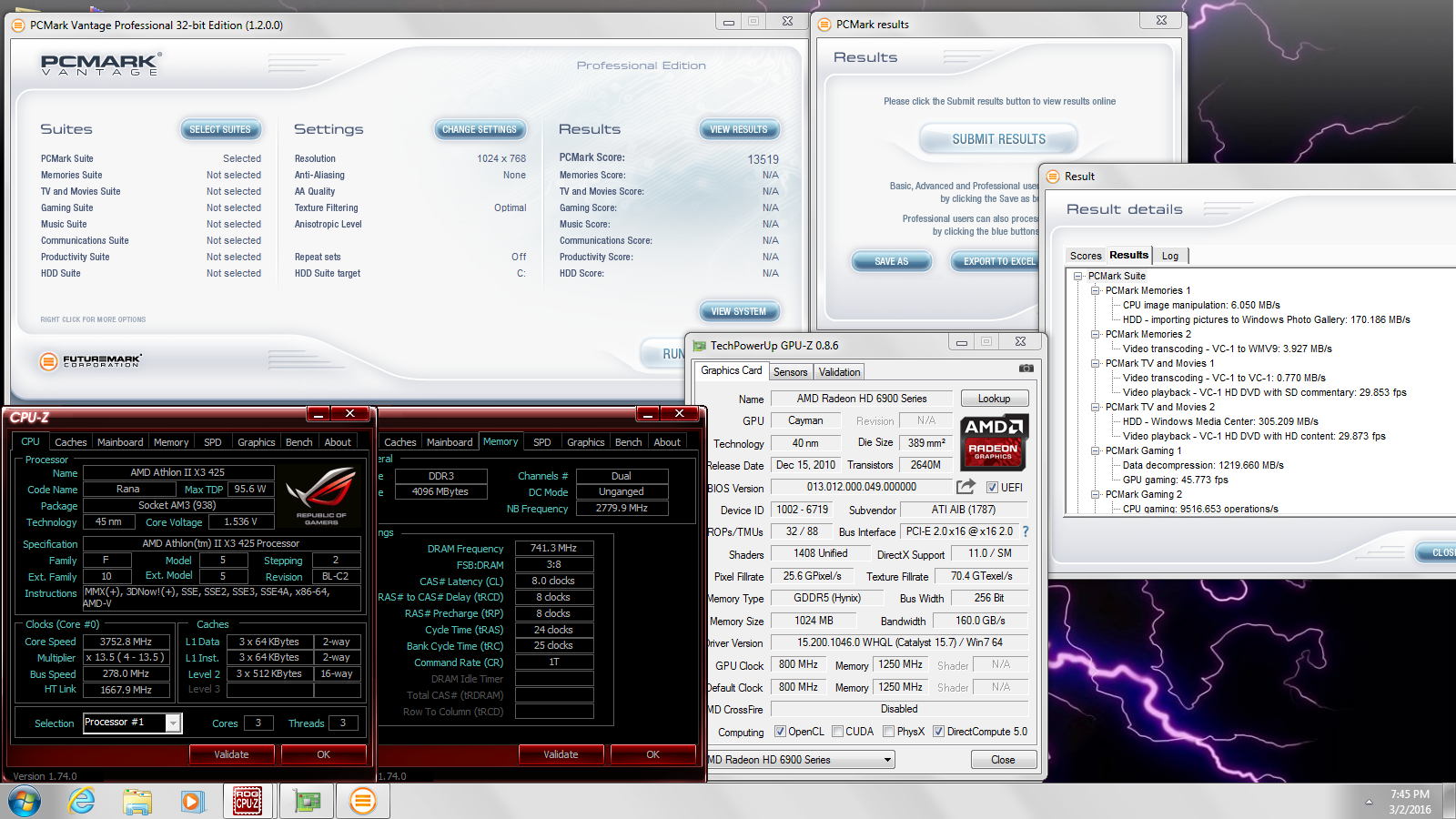
Task: Collapse PCMark TV and Movies 2 node
Action: 1096,407
